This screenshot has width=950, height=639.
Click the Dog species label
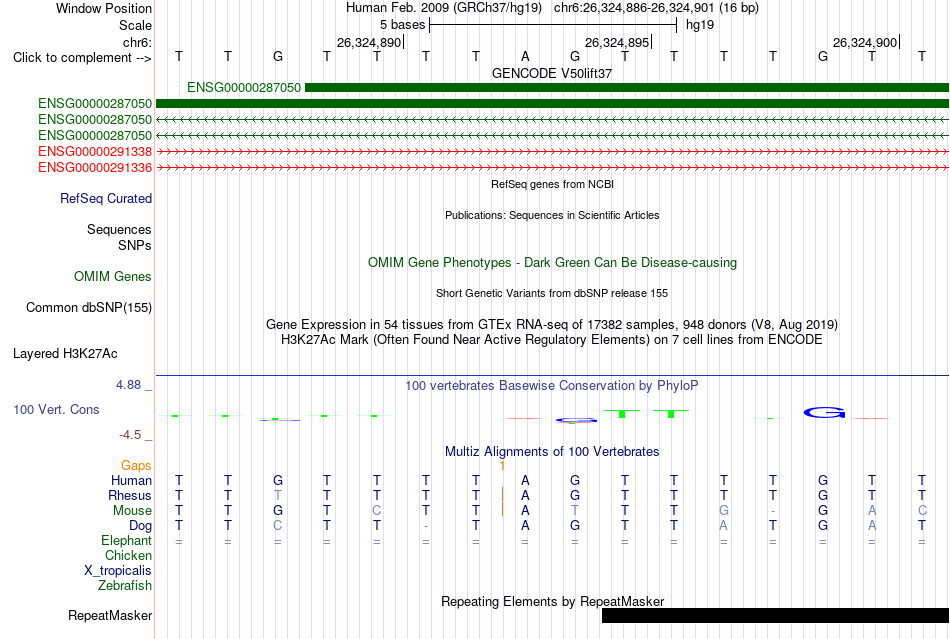tap(140, 526)
